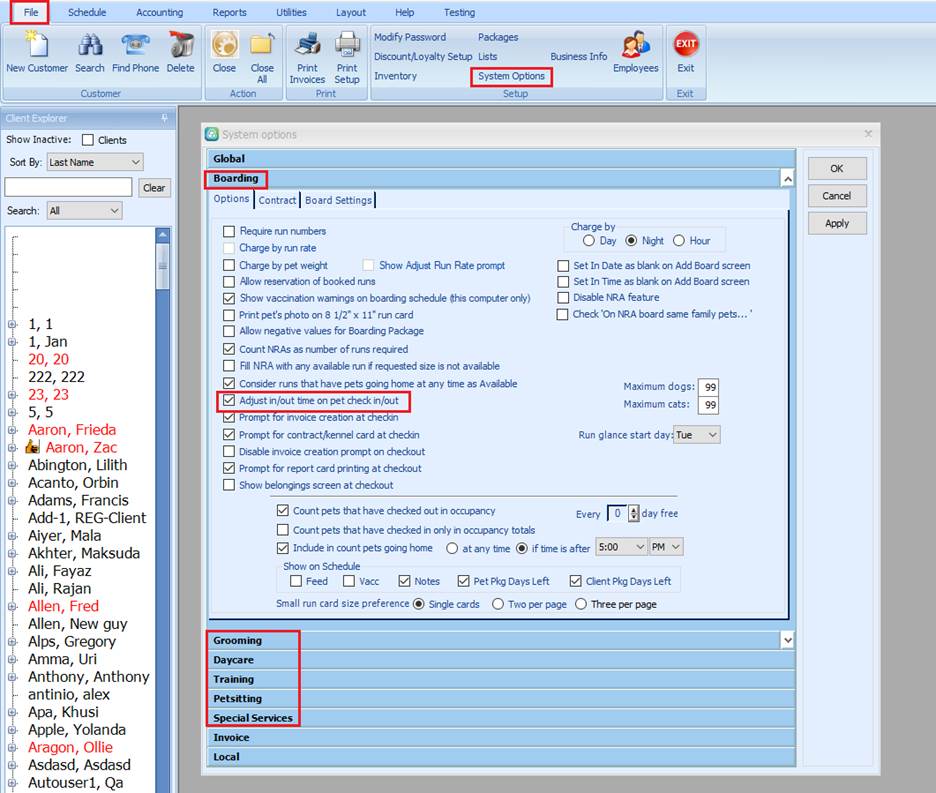Toggle Show belongings screen at checkout

229,485
